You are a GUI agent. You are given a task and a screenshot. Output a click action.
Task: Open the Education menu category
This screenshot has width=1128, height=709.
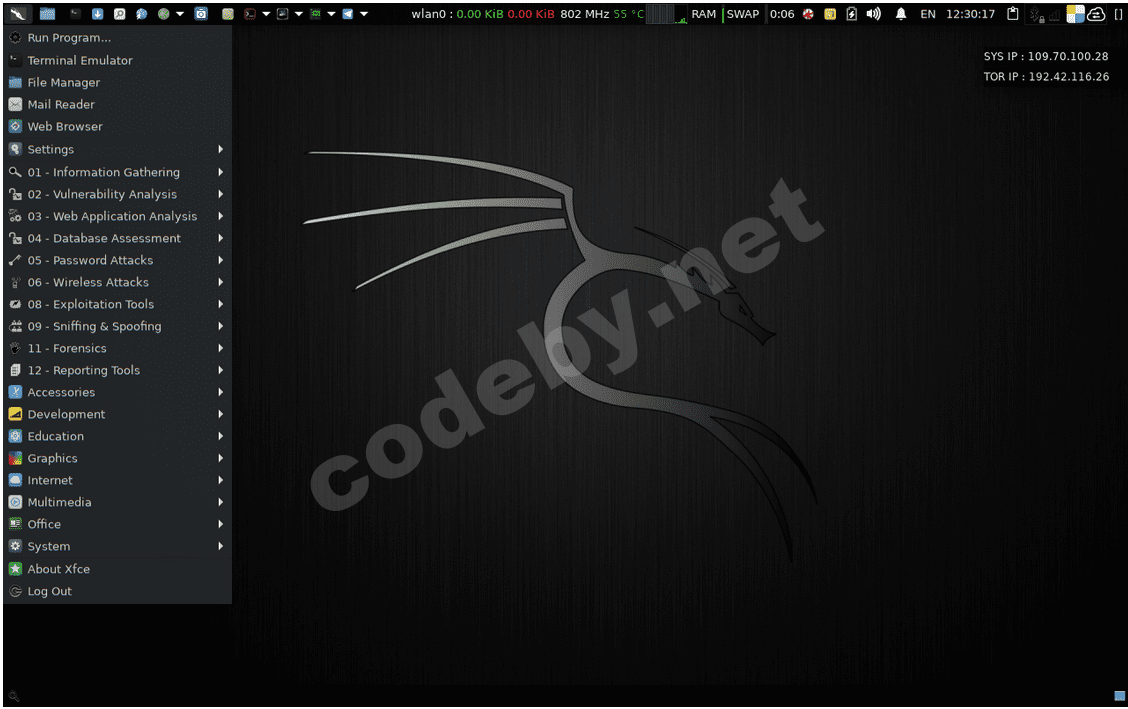117,436
